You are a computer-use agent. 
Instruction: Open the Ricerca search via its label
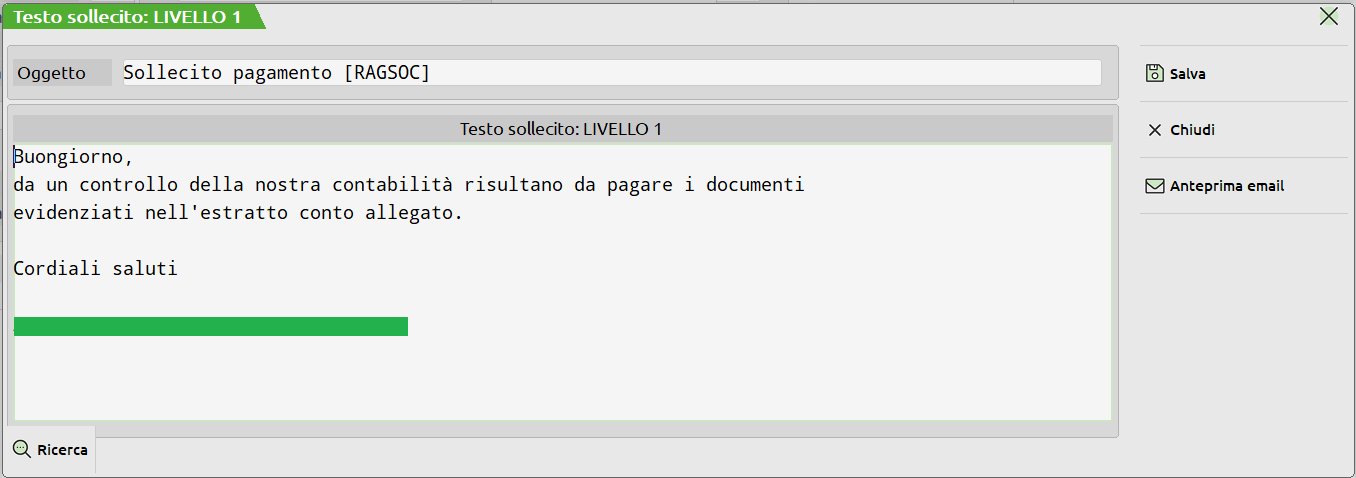pos(62,450)
